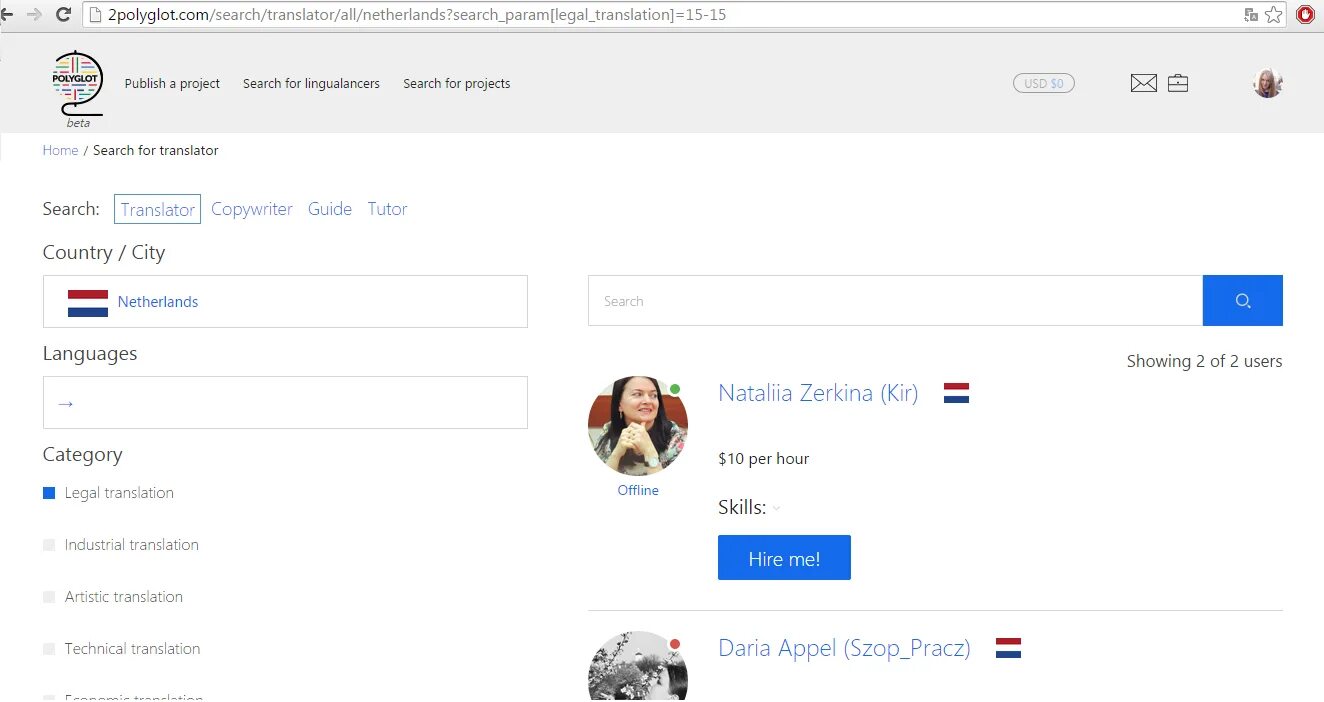Open the briefcase projects icon
Viewport: 1324px width, 702px height.
point(1178,83)
